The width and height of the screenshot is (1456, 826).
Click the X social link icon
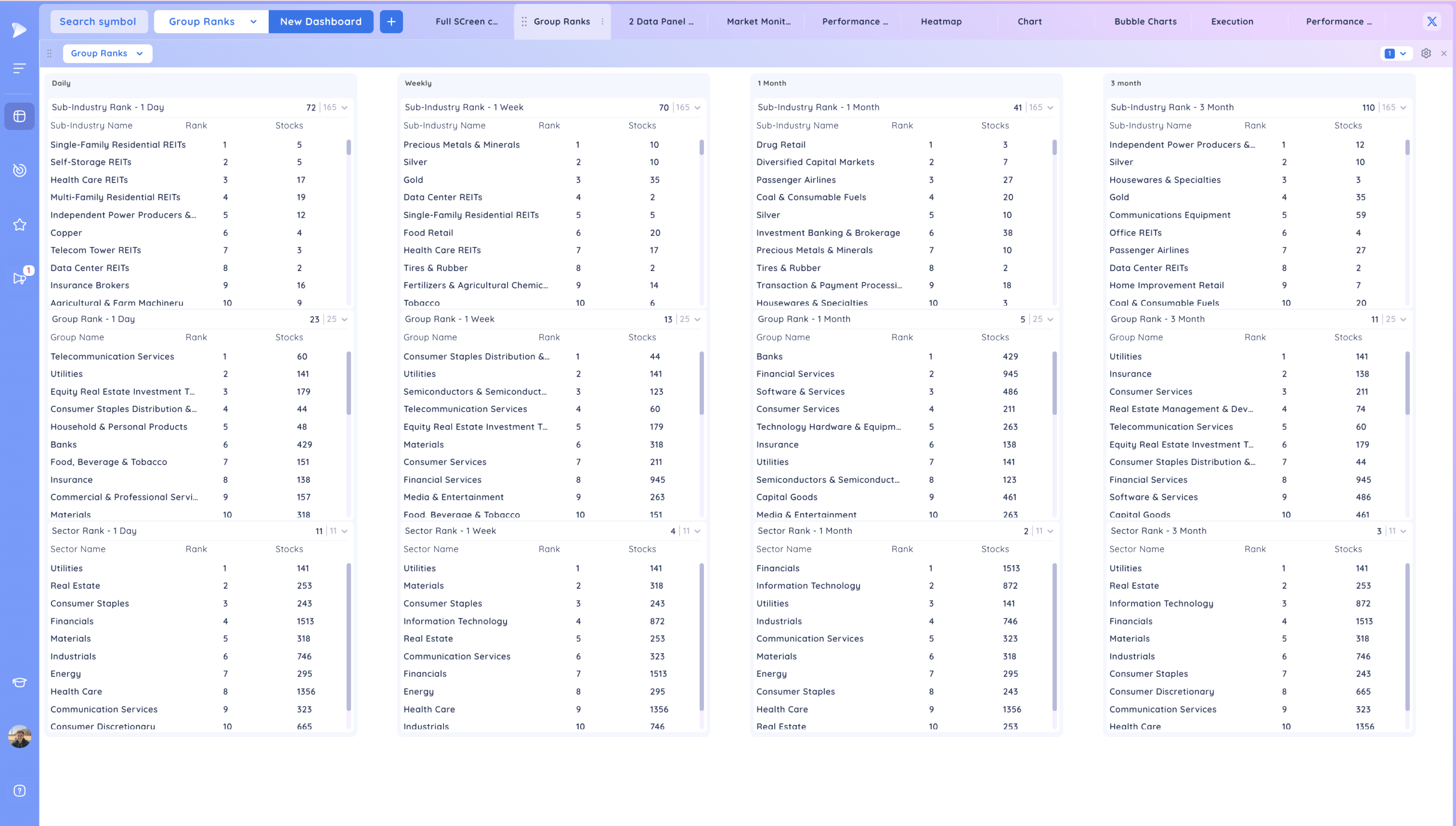pyautogui.click(x=1432, y=21)
